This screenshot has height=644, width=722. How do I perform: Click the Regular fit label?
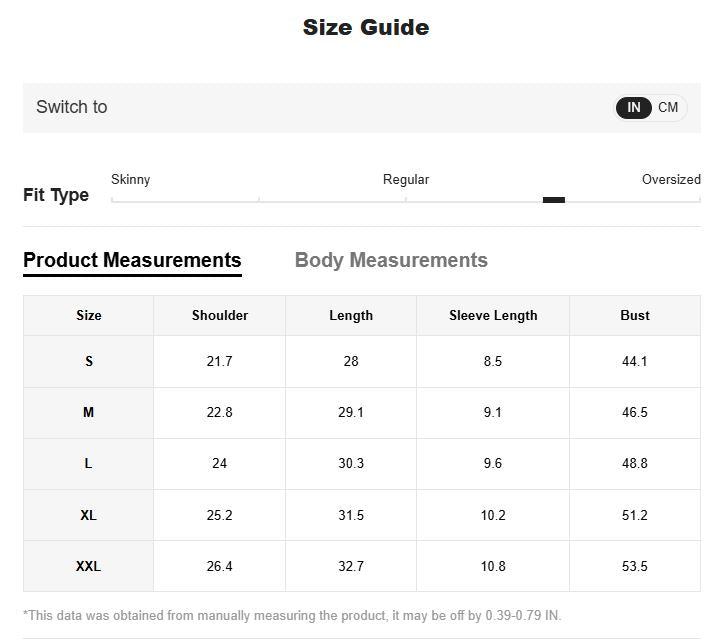[406, 179]
